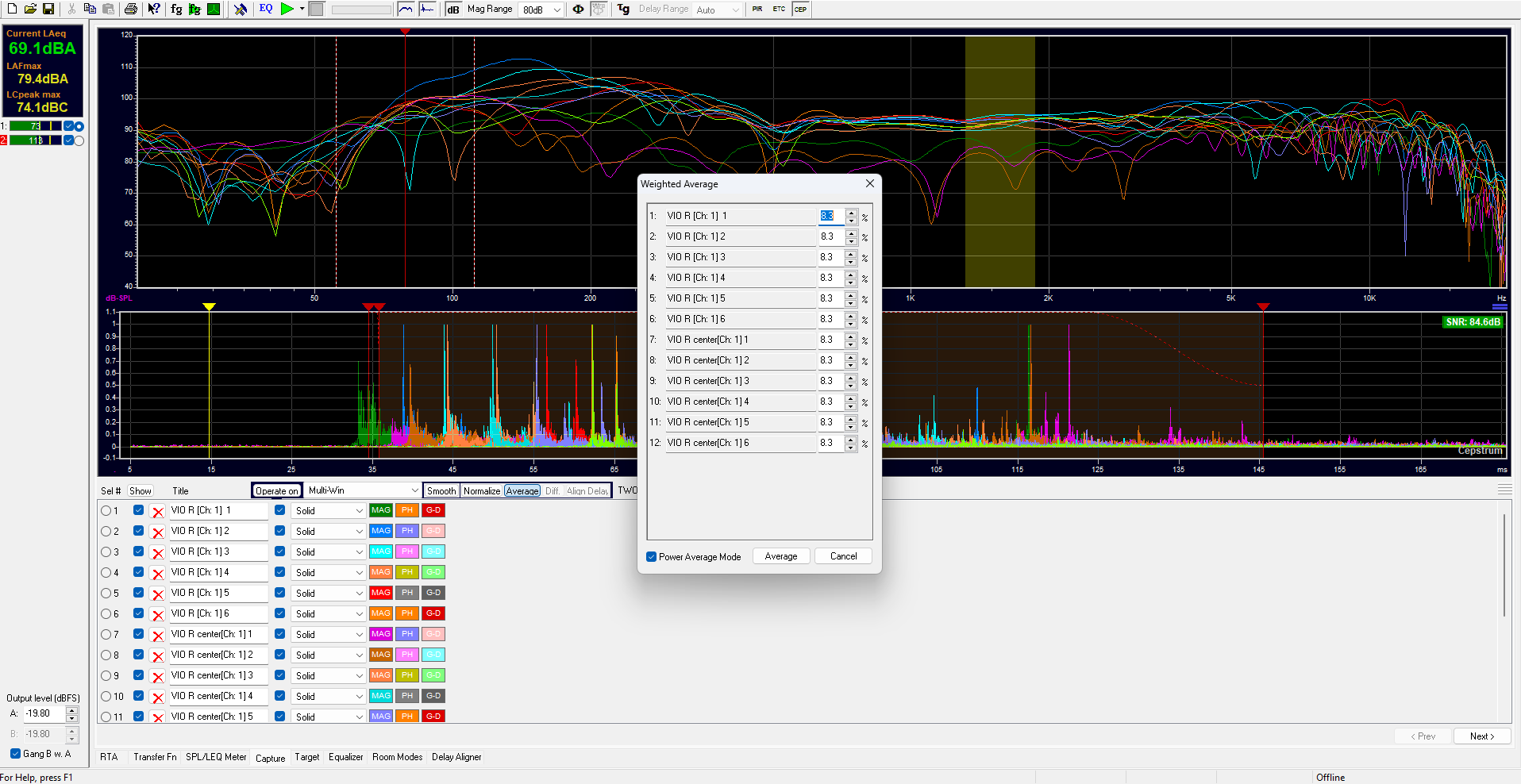This screenshot has width=1521, height=784.
Task: Click the ETC view icon
Action: 779,10
